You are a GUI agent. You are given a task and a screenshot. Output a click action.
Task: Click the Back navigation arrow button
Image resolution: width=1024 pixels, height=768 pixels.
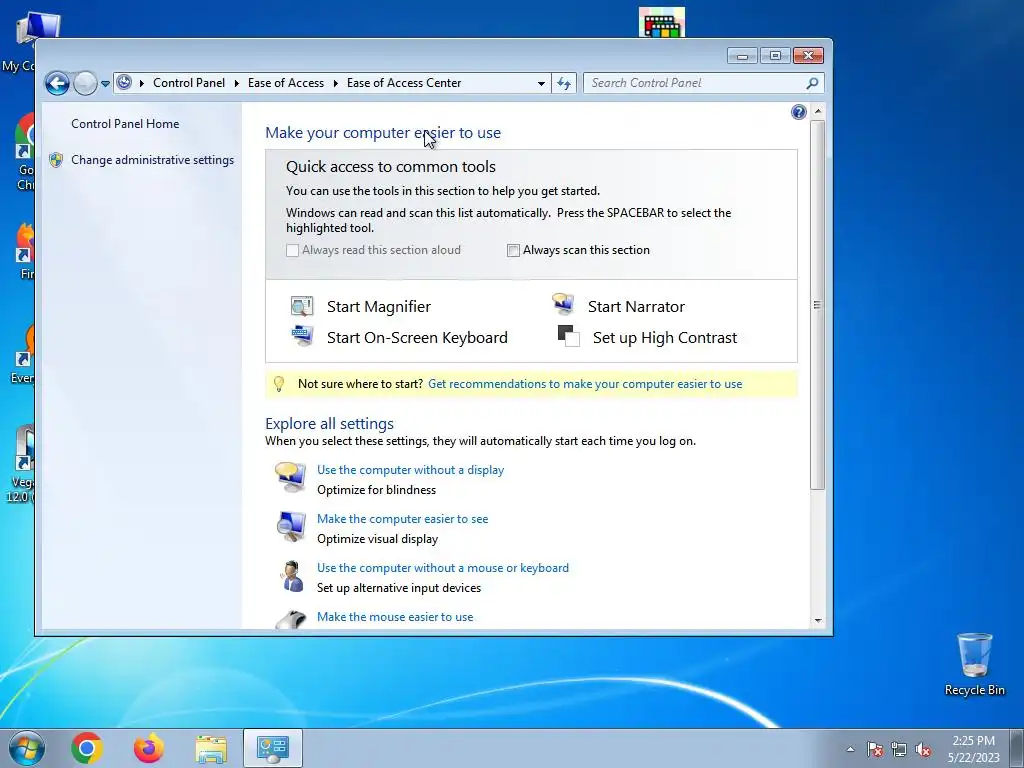click(x=57, y=83)
